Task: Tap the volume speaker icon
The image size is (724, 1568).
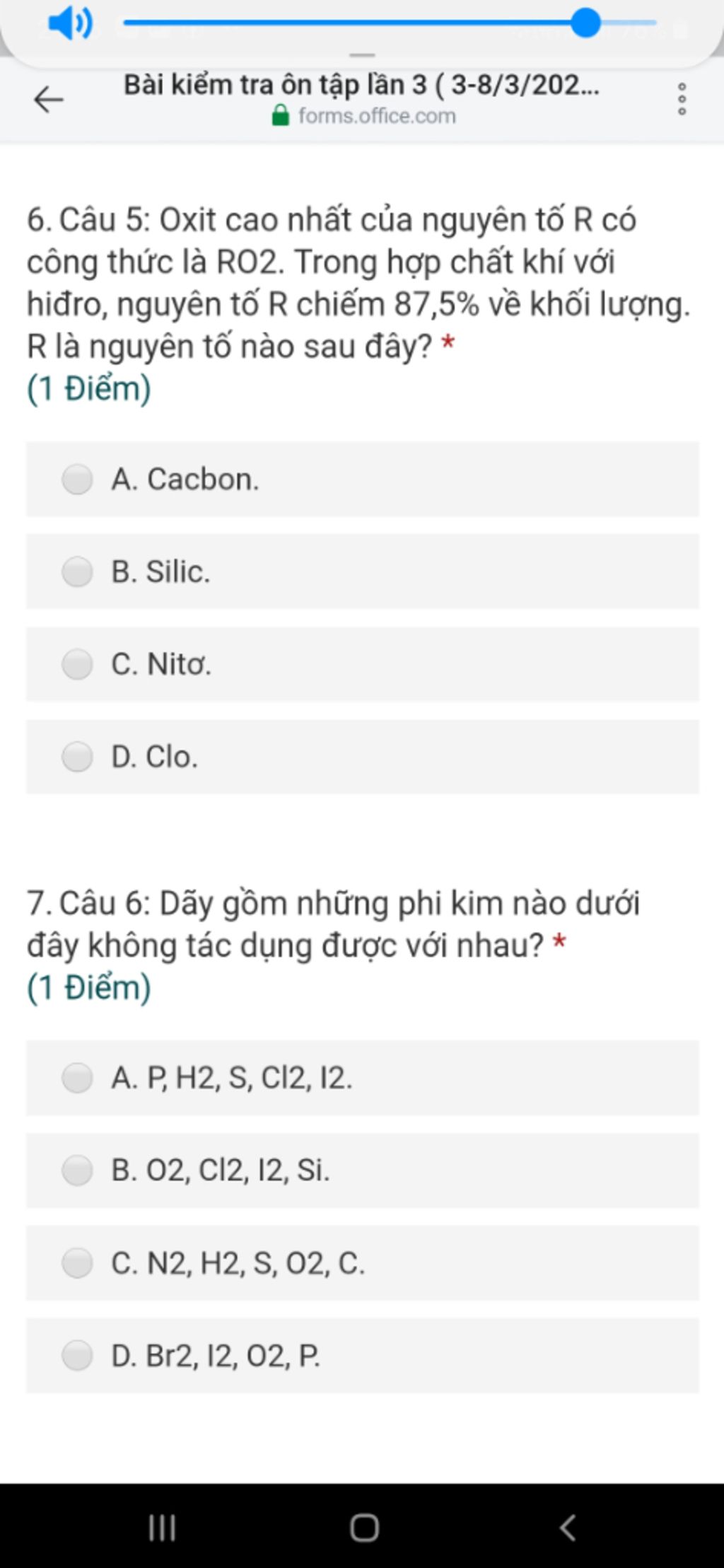Action: 69,23
